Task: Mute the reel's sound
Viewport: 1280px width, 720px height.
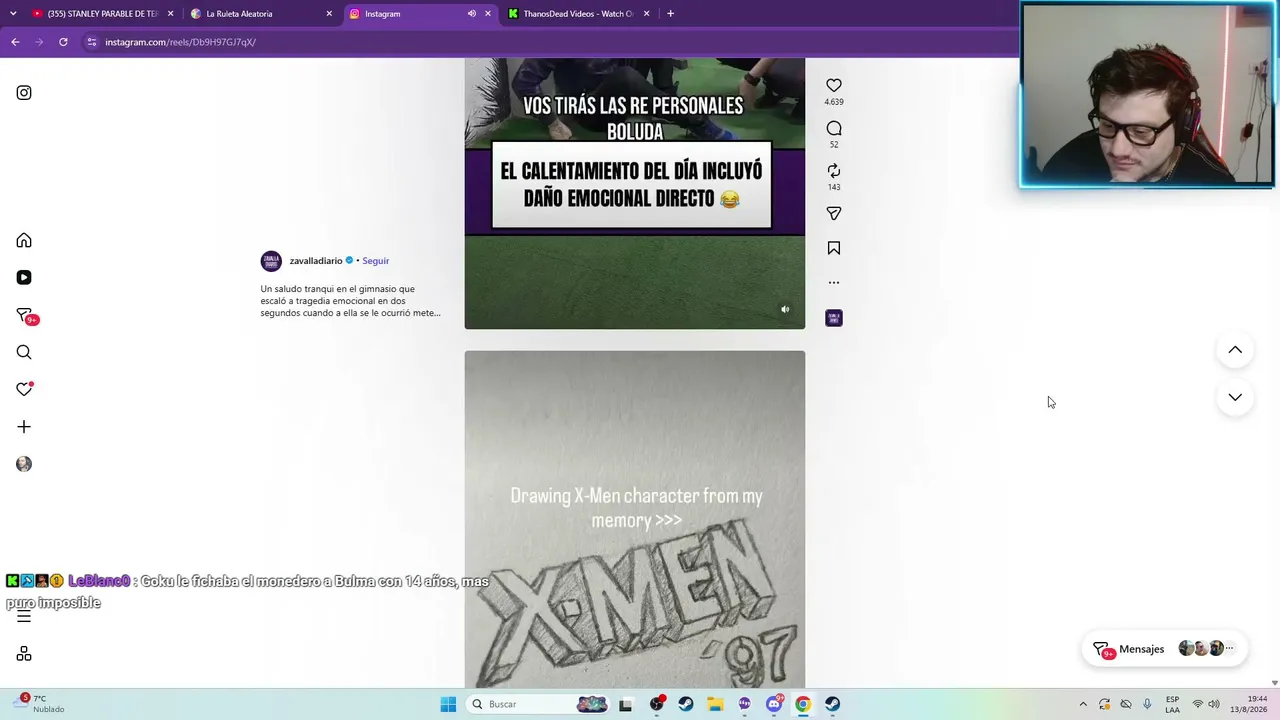Action: (785, 310)
